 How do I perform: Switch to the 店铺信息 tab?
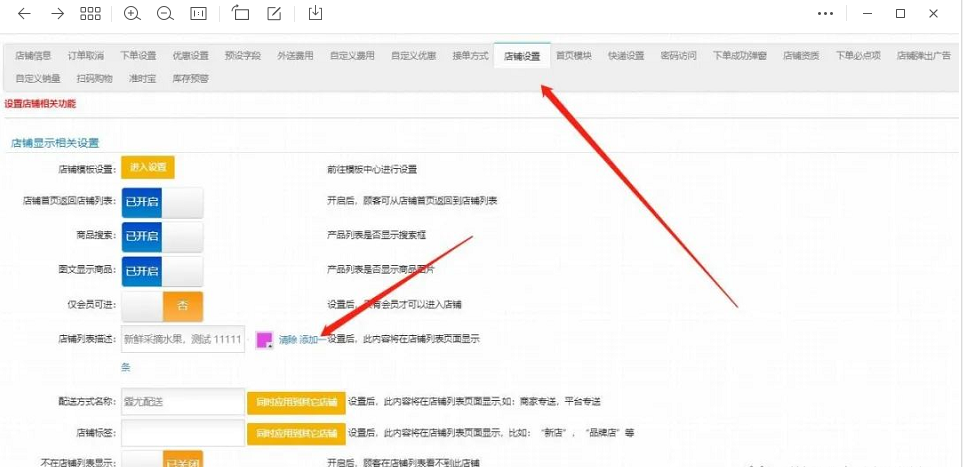pyautogui.click(x=33, y=56)
